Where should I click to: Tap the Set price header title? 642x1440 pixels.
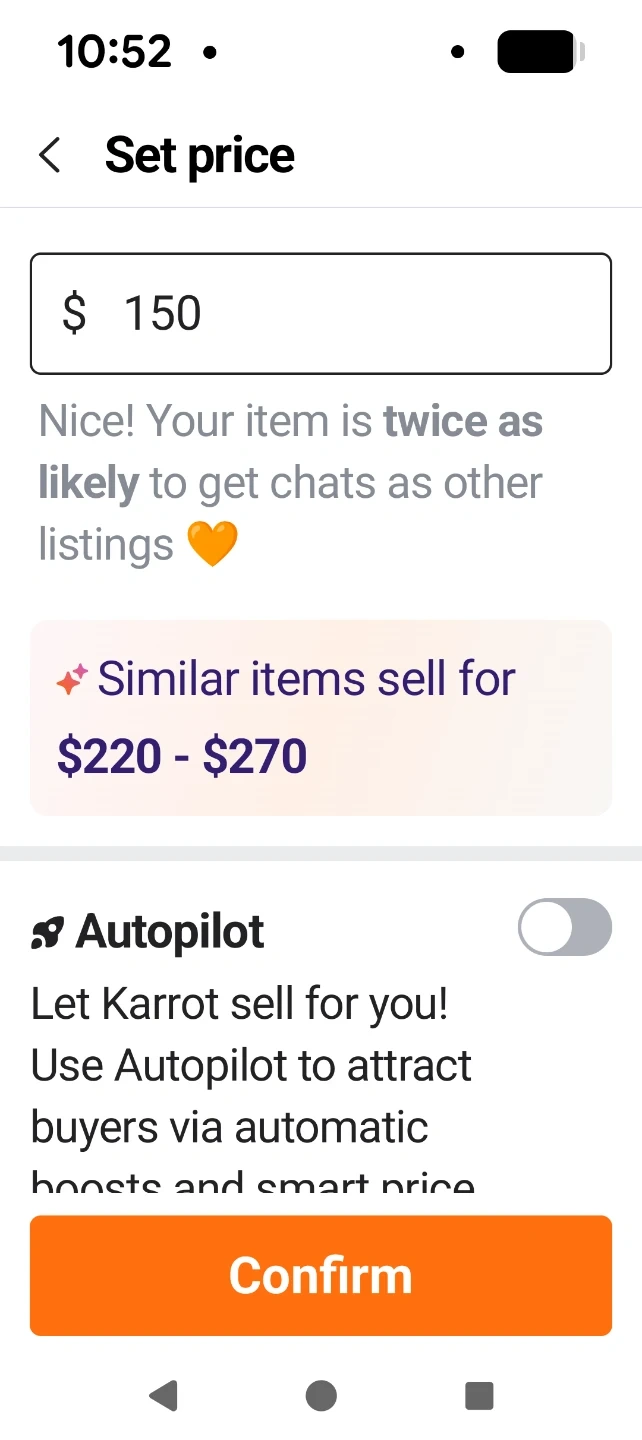pos(199,156)
